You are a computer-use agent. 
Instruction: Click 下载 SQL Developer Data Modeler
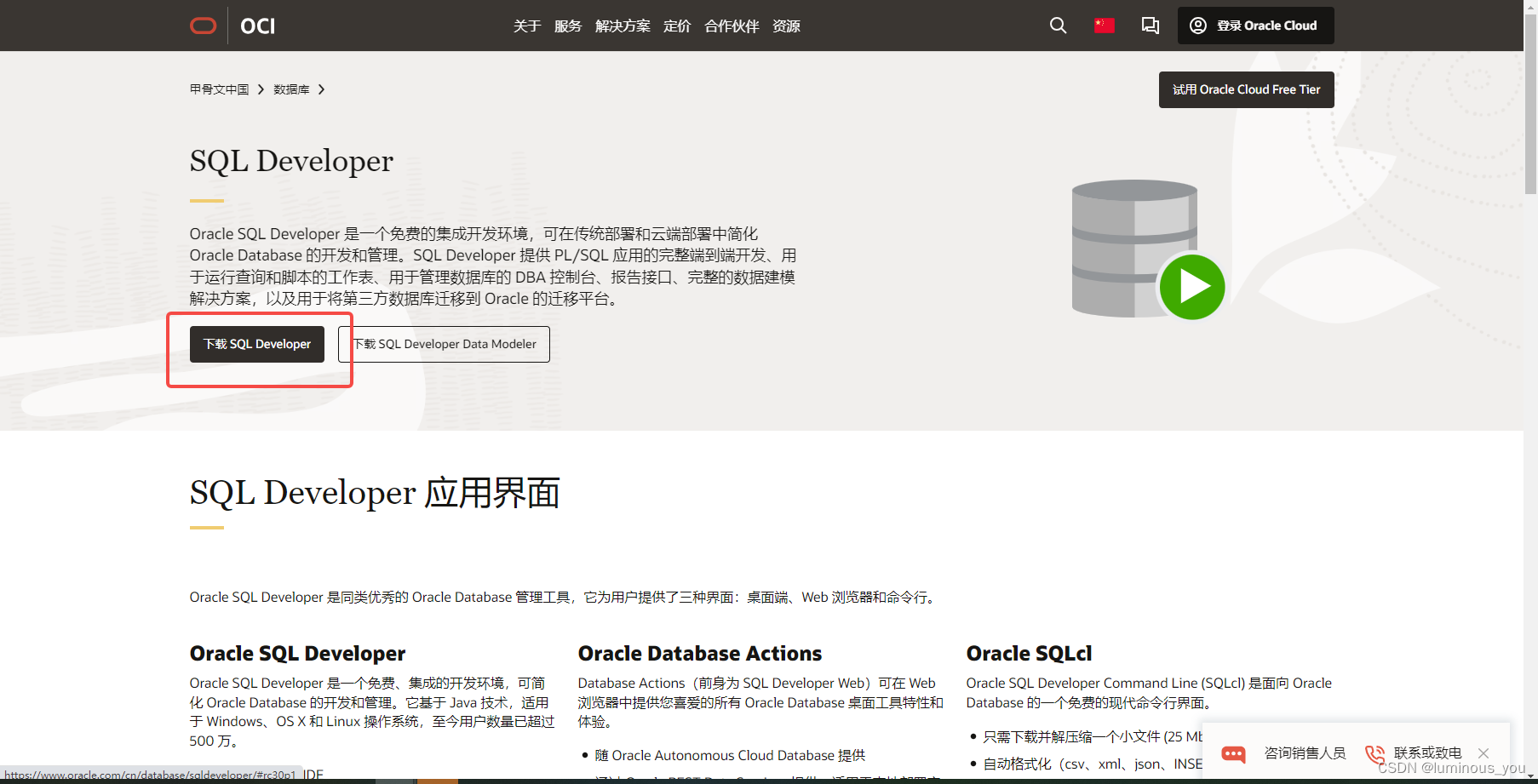[x=444, y=344]
